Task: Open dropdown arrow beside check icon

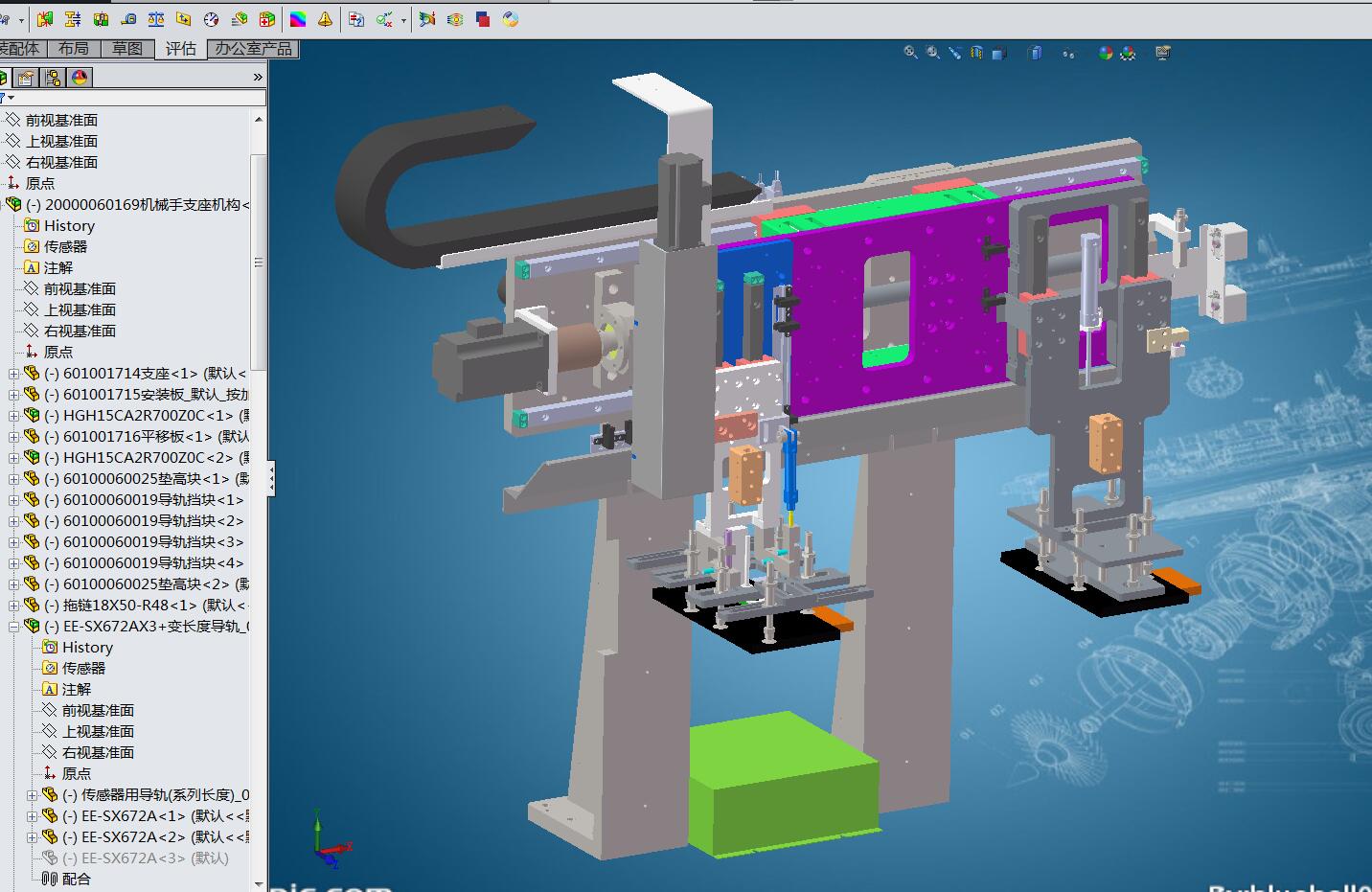Action: pos(403,19)
